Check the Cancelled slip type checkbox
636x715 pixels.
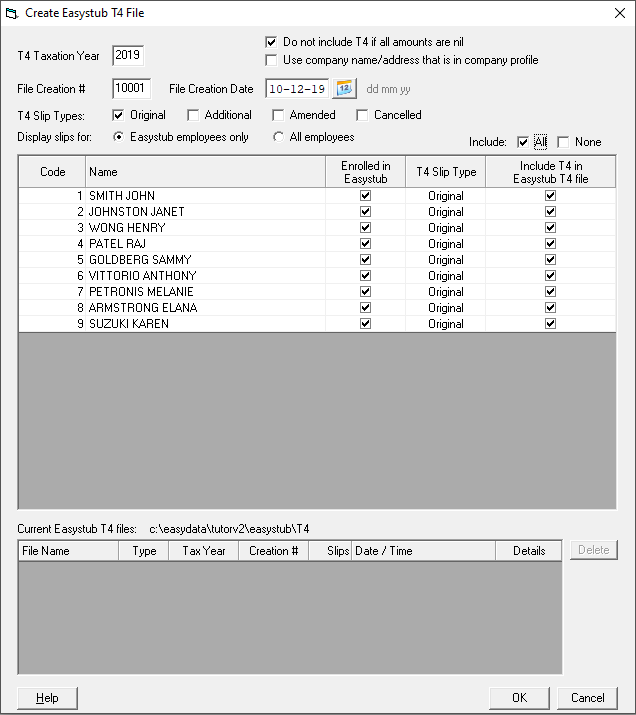click(x=362, y=115)
